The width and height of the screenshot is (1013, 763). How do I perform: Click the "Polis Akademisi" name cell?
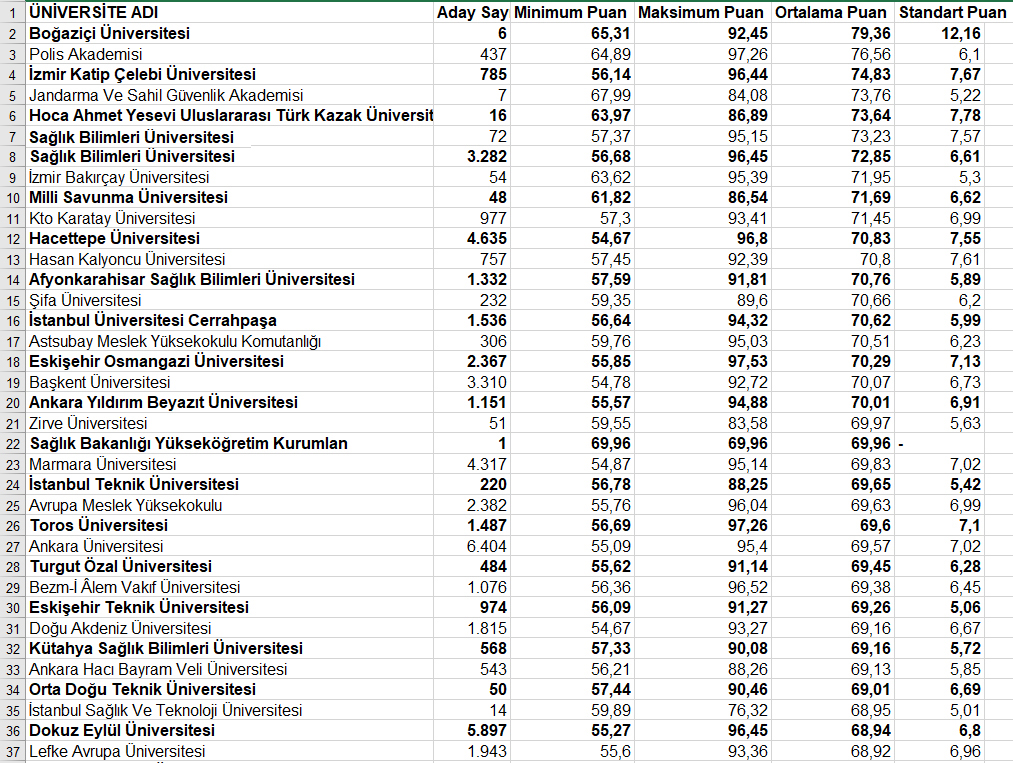230,54
